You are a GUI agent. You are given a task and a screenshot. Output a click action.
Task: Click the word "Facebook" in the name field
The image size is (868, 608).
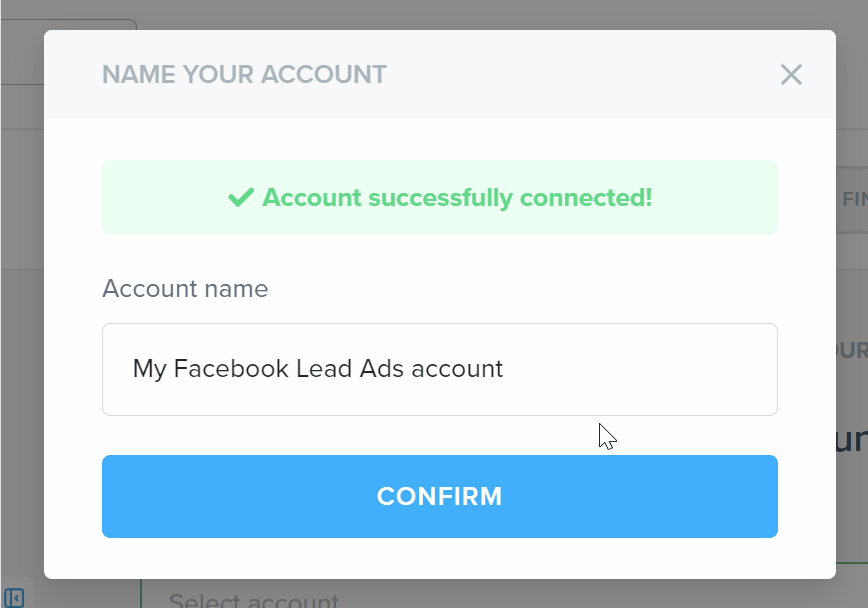pos(231,369)
